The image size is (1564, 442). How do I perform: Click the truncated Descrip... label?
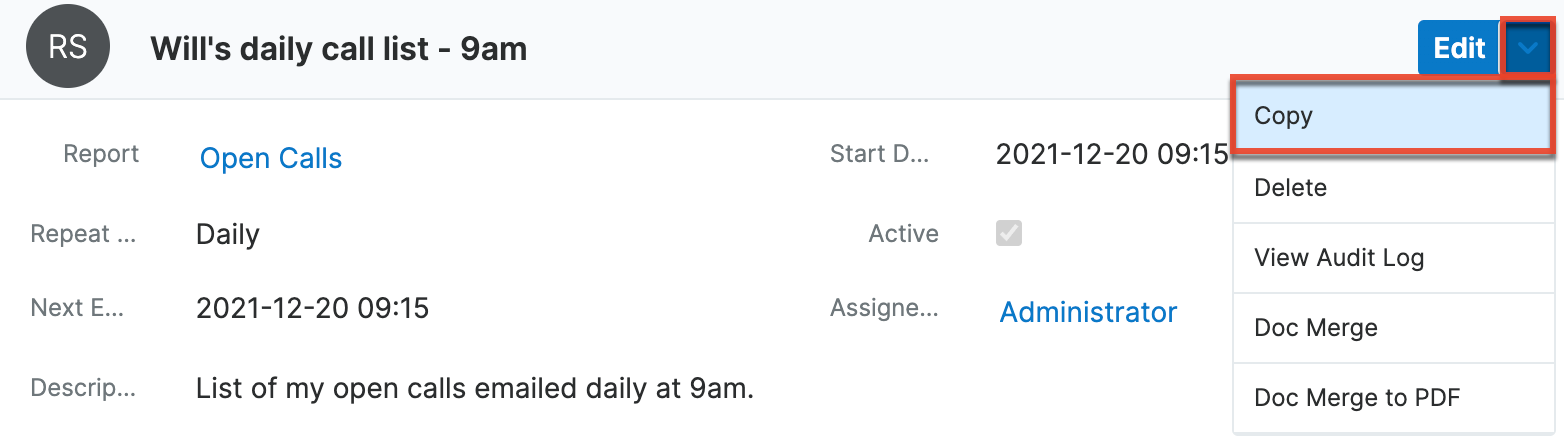coord(83,387)
